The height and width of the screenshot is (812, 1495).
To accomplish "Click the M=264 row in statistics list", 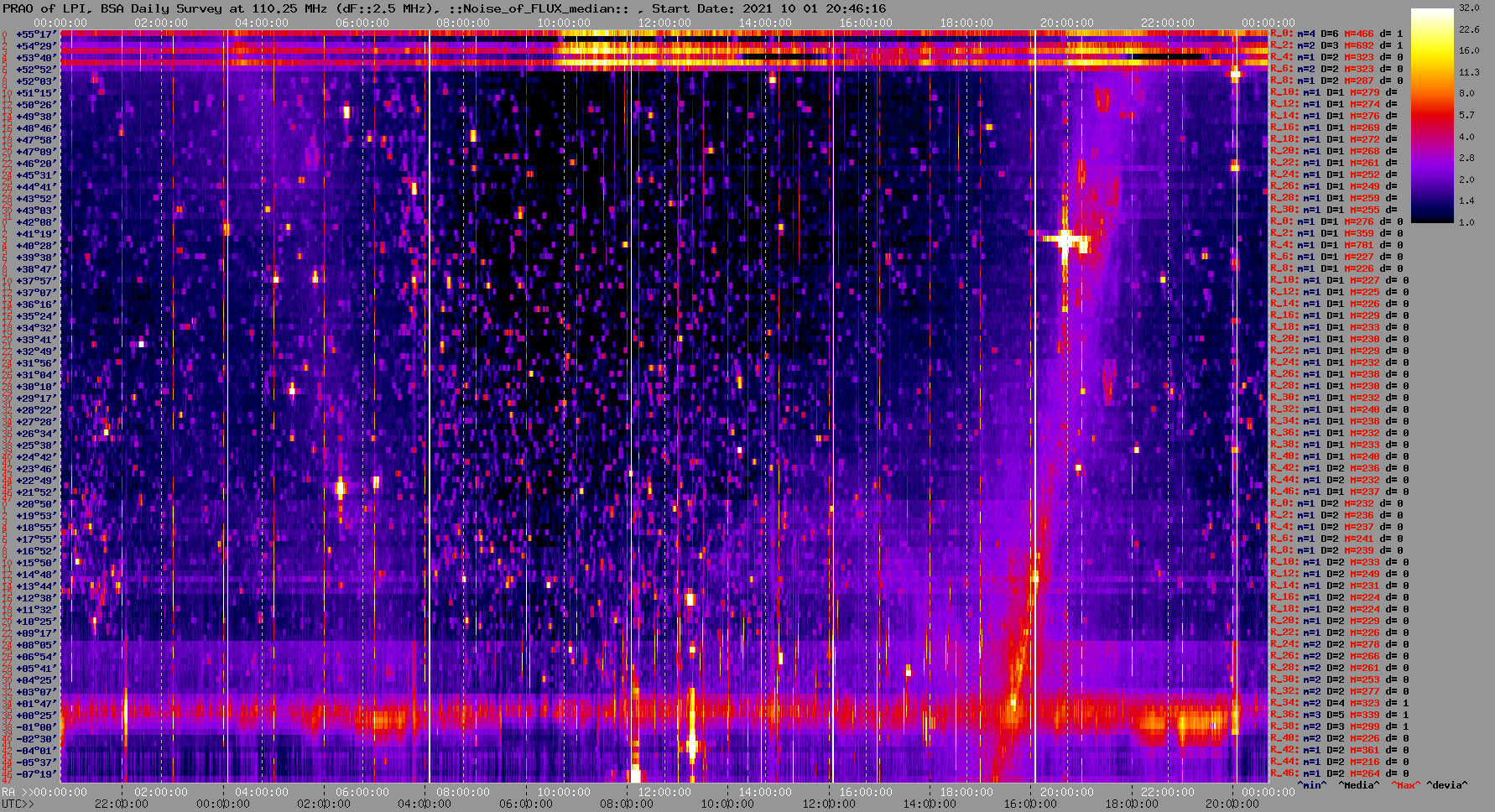I will pos(1340,774).
